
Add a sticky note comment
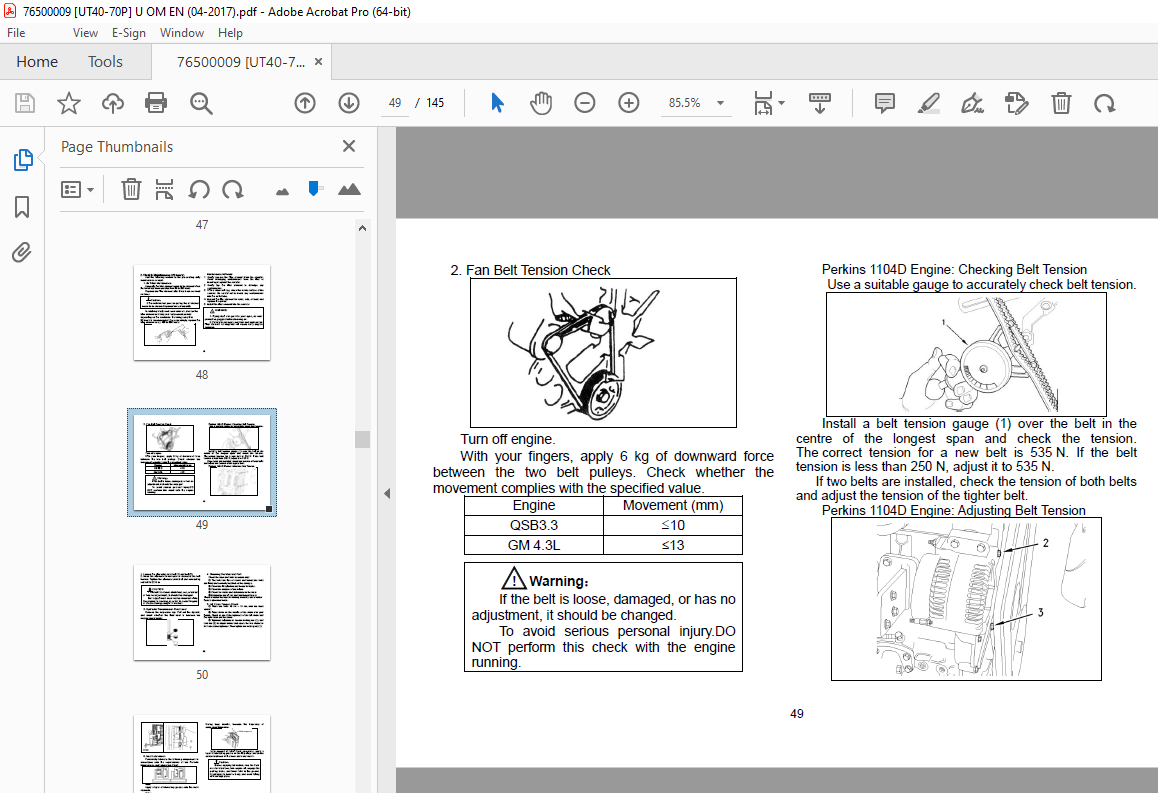tap(884, 103)
